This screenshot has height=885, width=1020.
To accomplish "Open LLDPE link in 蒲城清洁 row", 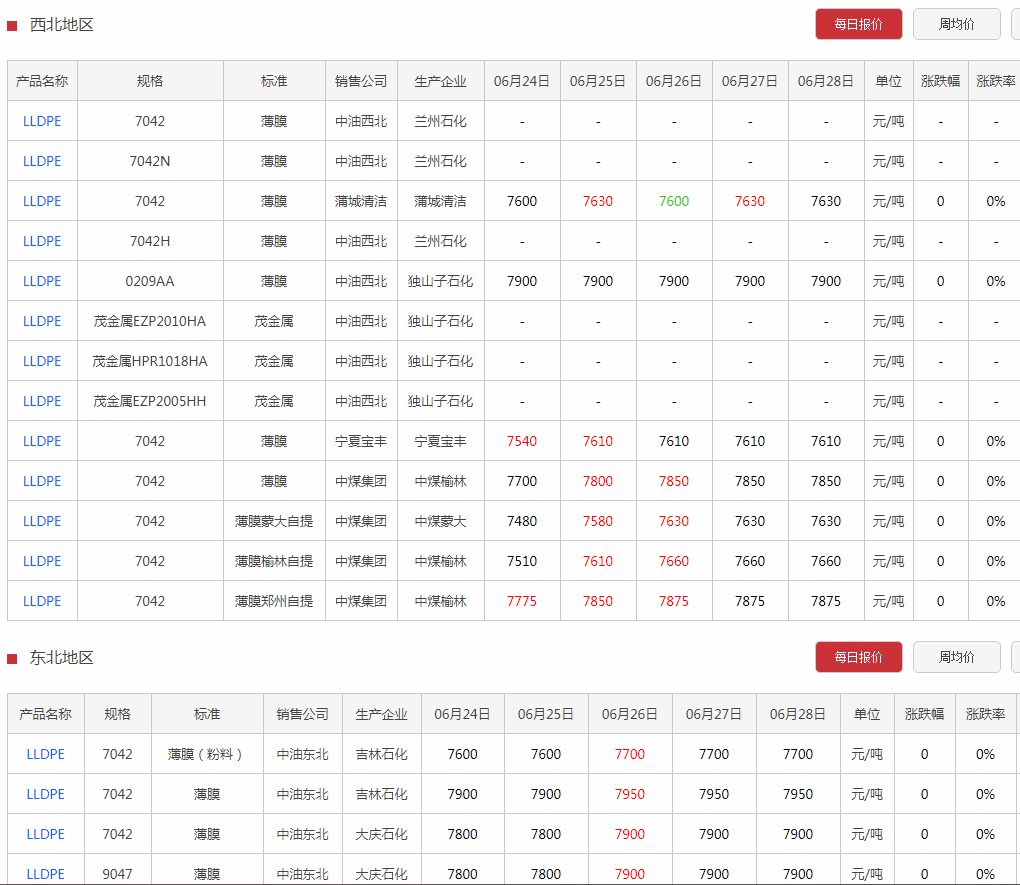I will [x=42, y=201].
